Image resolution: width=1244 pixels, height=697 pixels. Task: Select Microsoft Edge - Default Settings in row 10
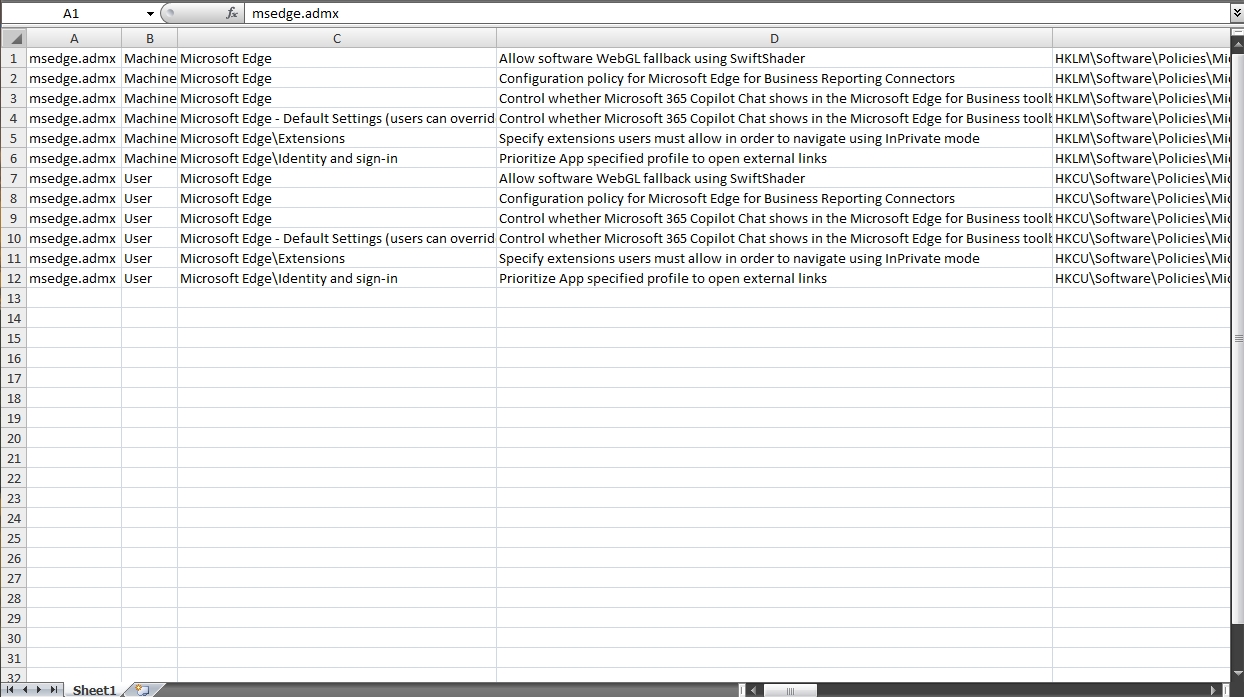337,238
